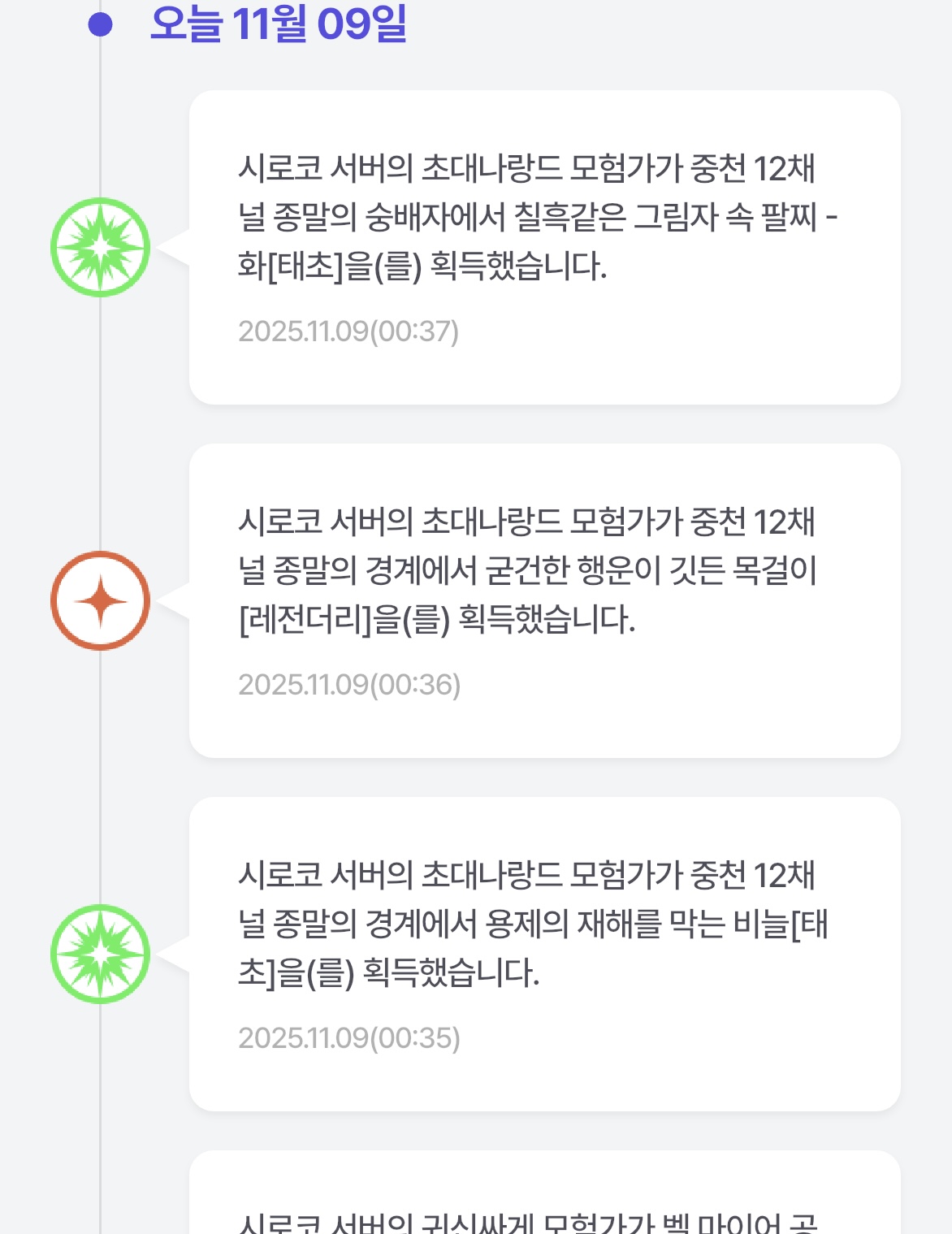Click the green starburst icon beside 00:35 entry
Image resolution: width=952 pixels, height=1234 pixels.
[x=101, y=954]
